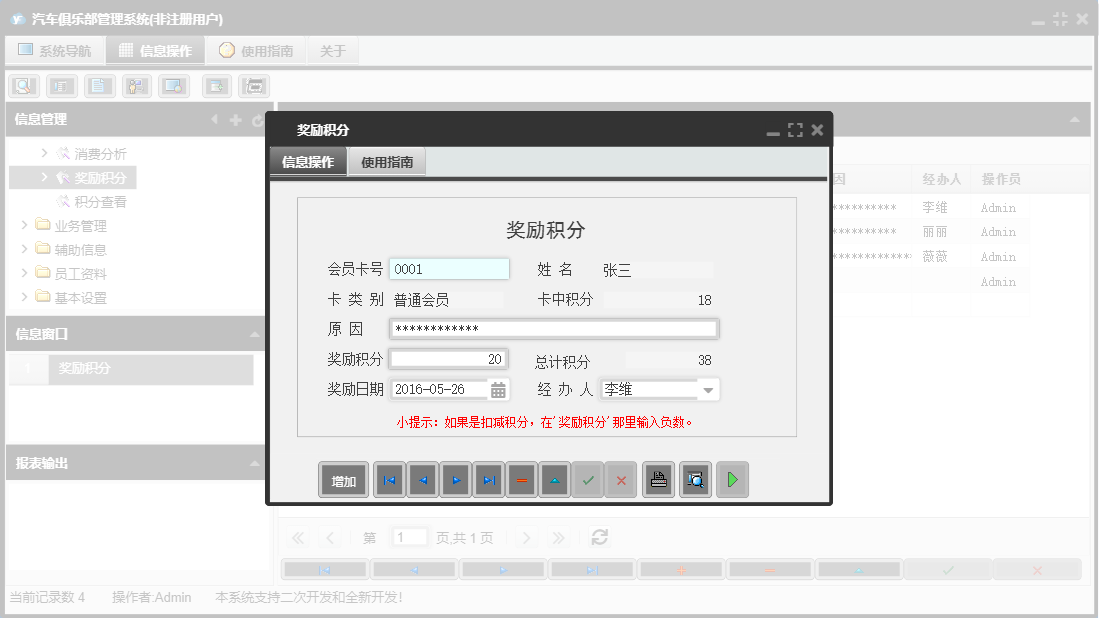
Task: Click the green execute arrow icon
Action: pos(731,479)
